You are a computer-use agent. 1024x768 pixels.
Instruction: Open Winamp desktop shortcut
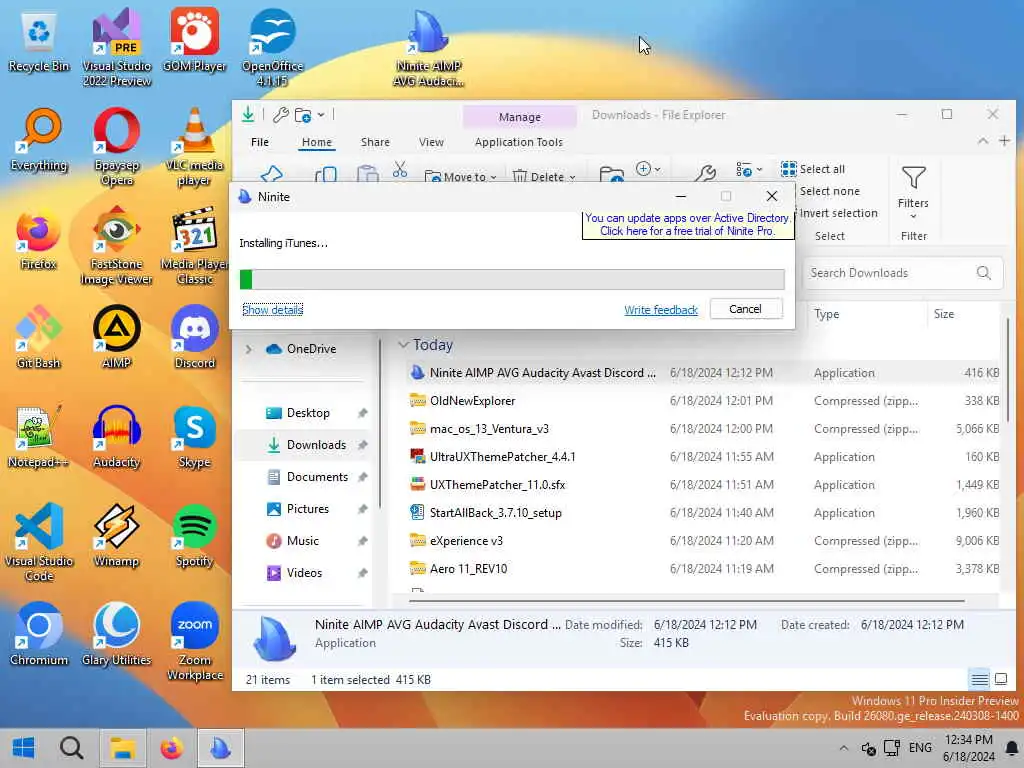coord(116,536)
